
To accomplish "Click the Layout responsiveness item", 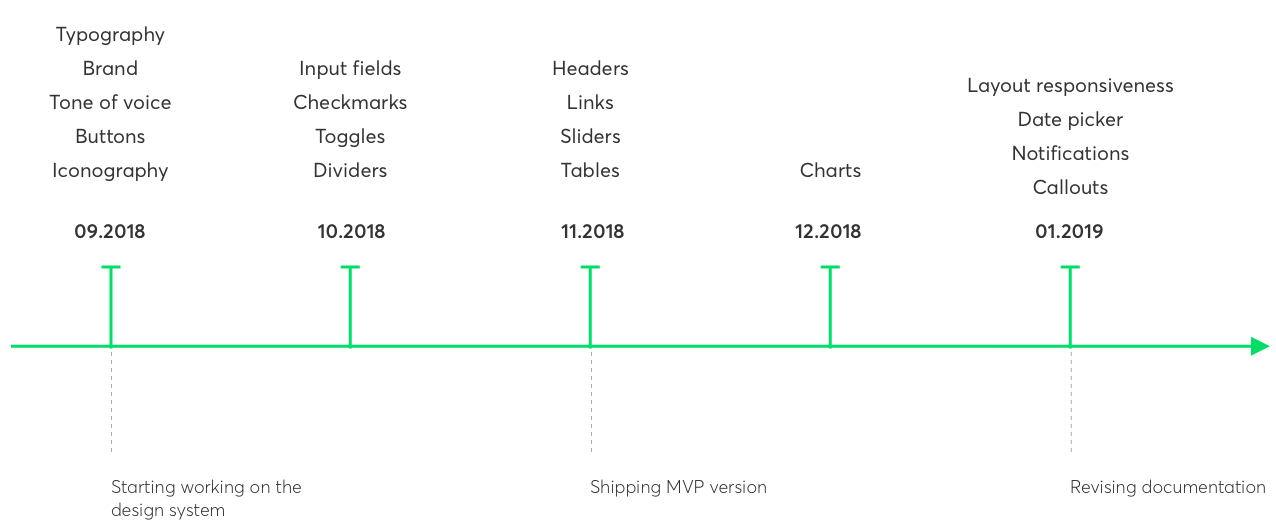I will point(1070,86).
